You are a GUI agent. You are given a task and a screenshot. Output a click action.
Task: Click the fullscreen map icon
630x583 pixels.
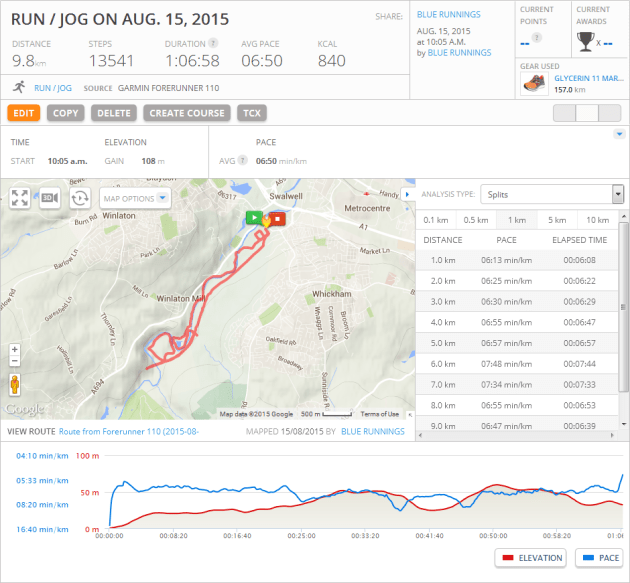[20, 198]
